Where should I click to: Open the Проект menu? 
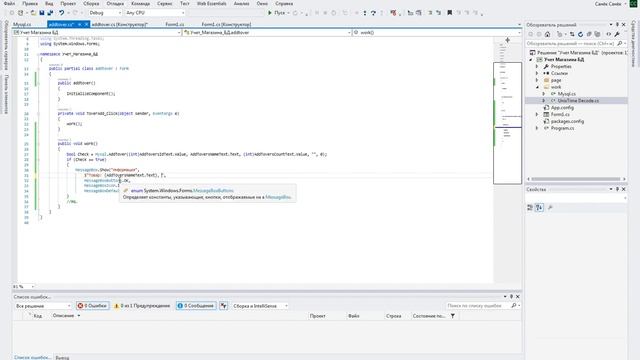point(68,3)
